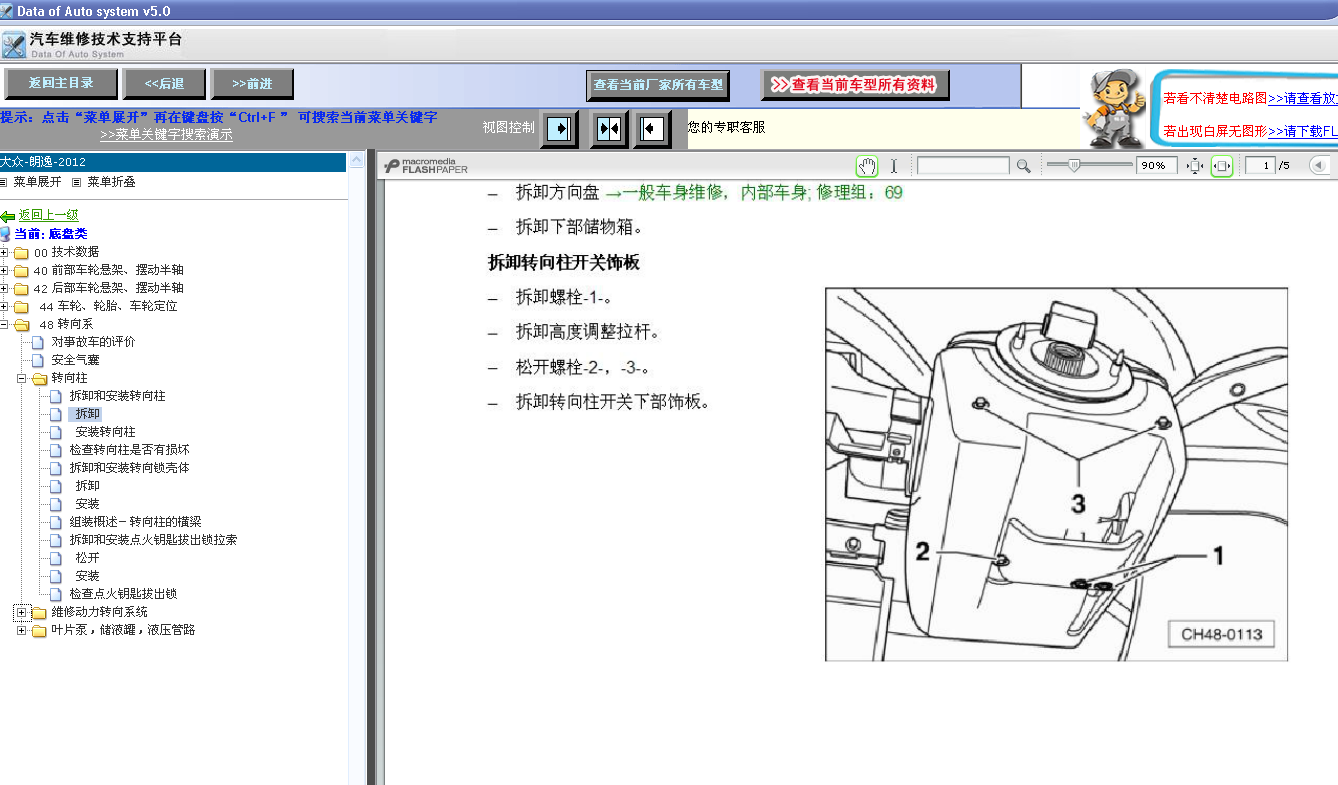Open 拆卸和安装转向柱 tree item

(x=118, y=396)
